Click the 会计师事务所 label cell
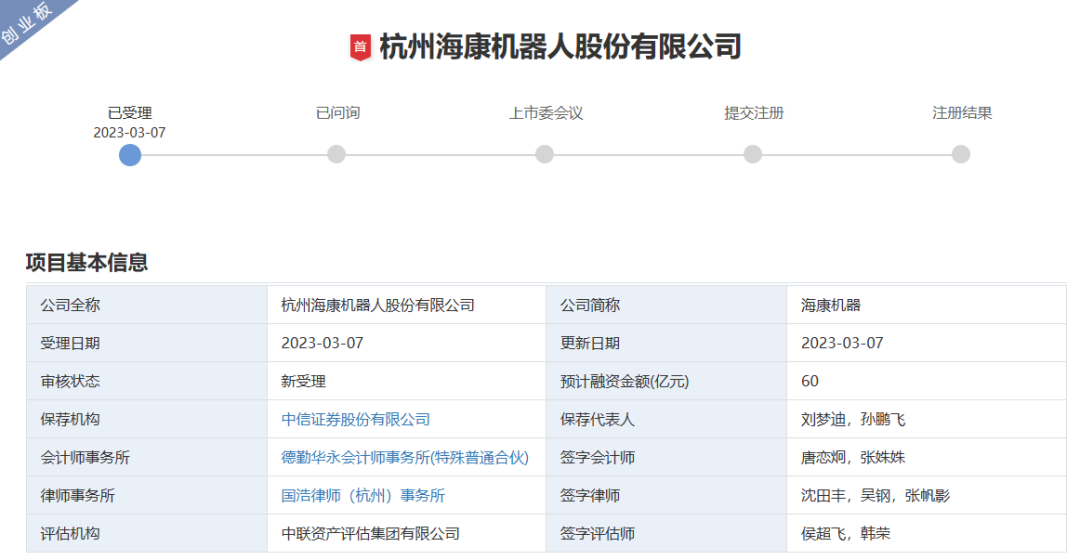 pyautogui.click(x=147, y=457)
